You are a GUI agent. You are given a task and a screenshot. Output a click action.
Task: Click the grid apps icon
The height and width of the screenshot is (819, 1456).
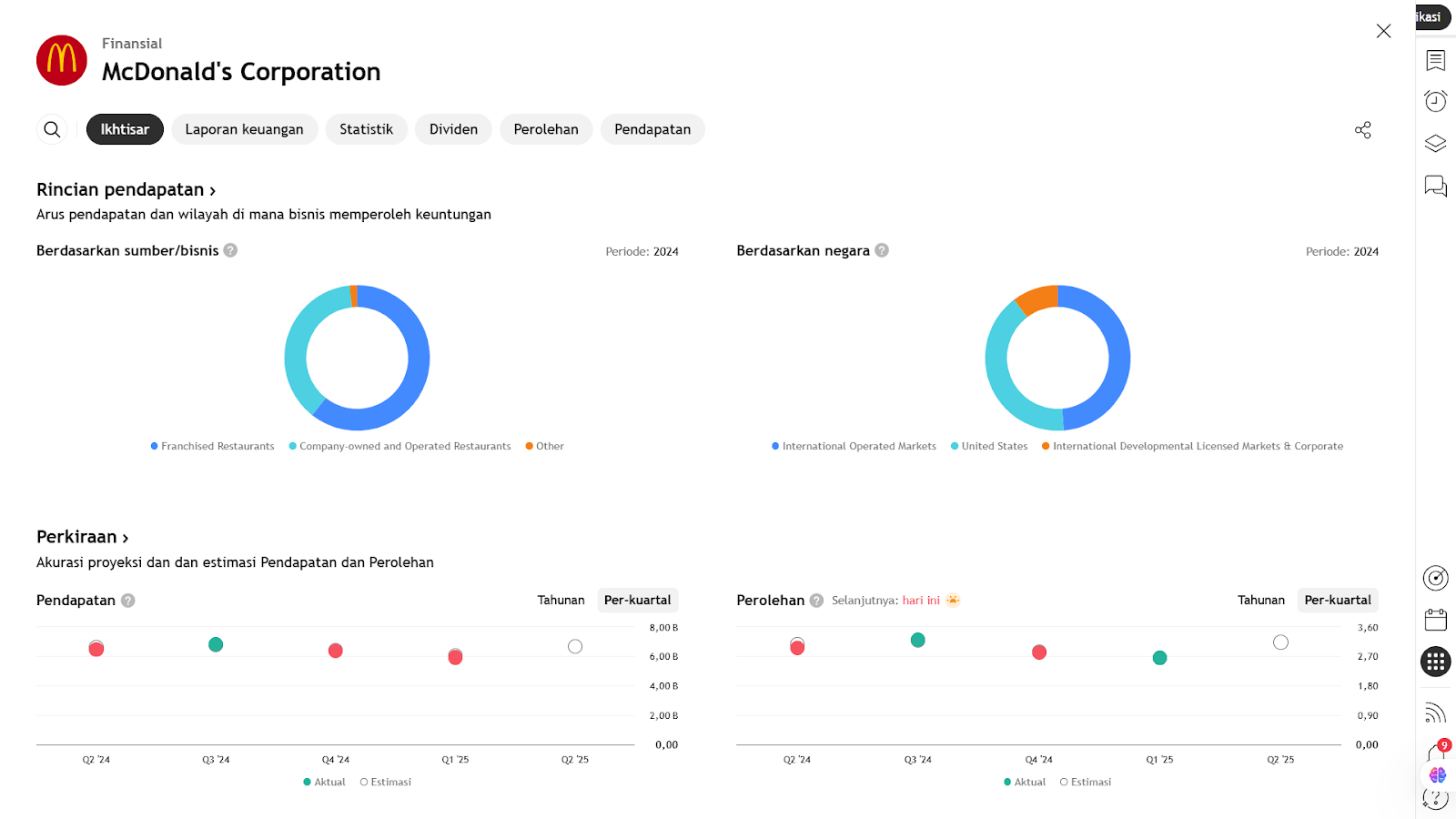pos(1435,662)
